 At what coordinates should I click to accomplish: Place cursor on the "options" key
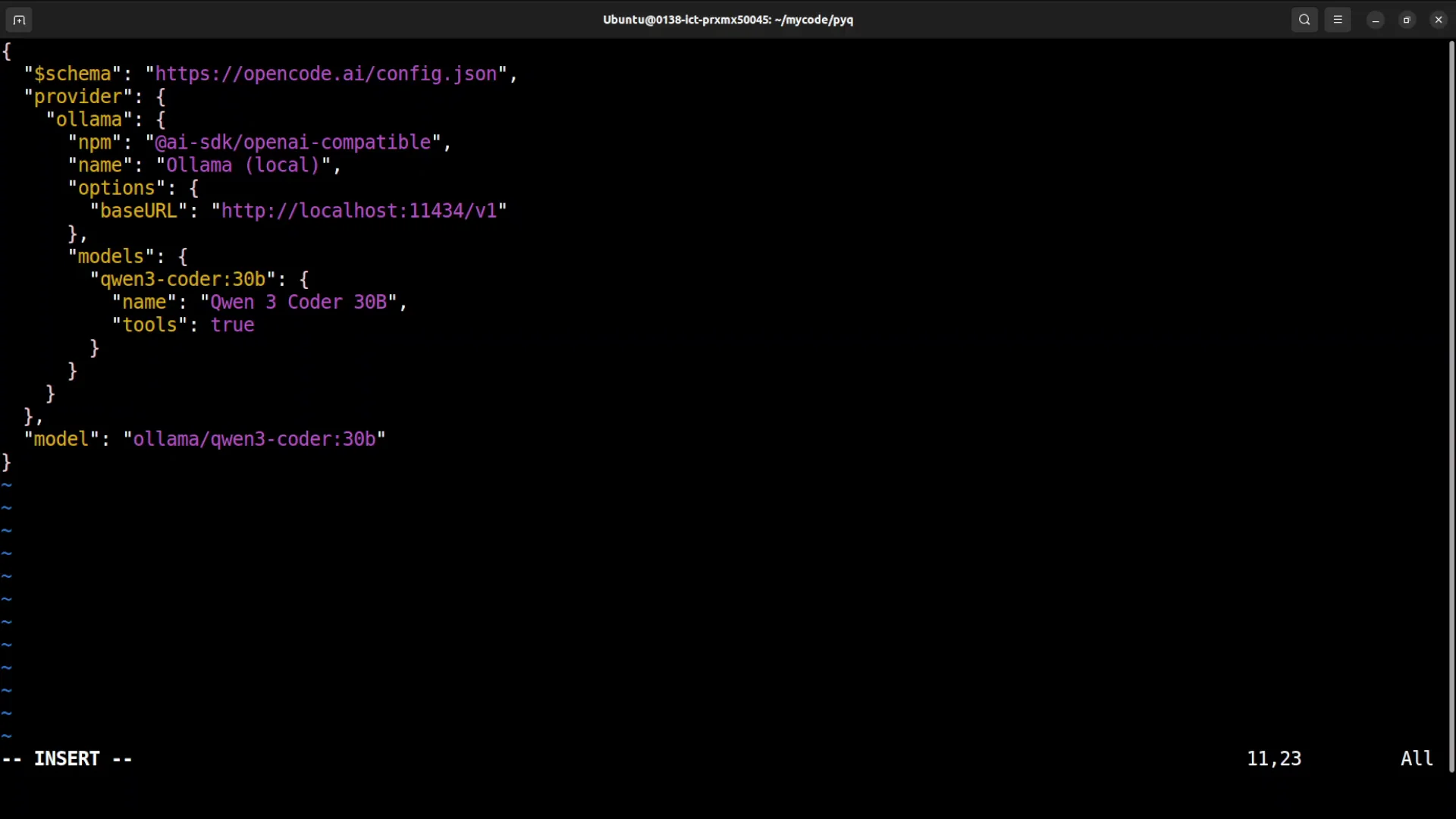(116, 188)
